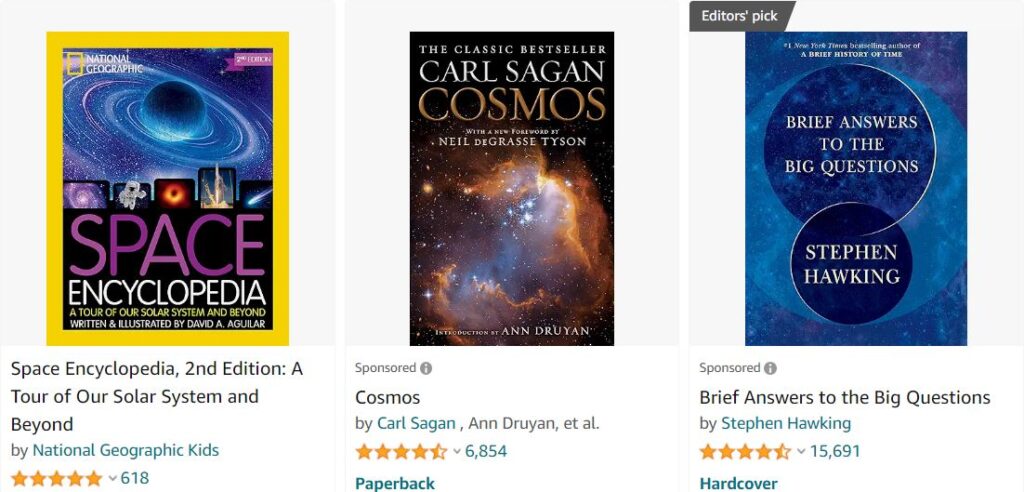Expand rating breakdown arrow for Brief Answers
Viewport: 1024px width, 492px height.
(x=801, y=451)
